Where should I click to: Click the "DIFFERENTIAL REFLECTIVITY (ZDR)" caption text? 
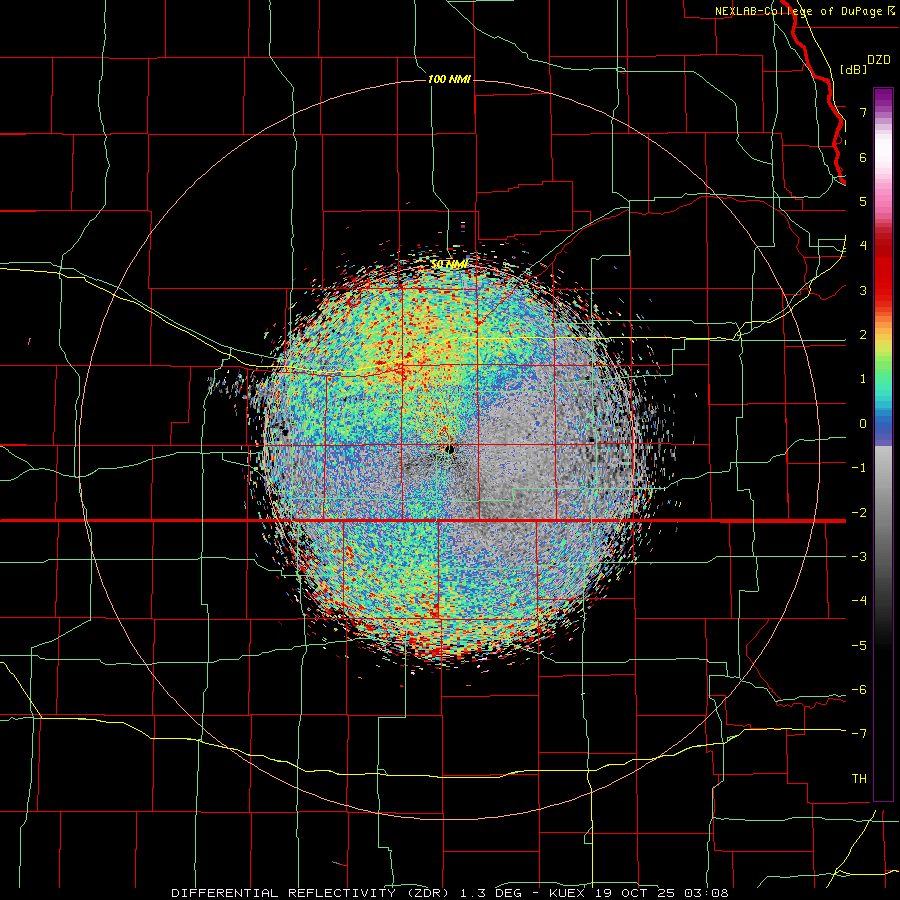click(307, 893)
